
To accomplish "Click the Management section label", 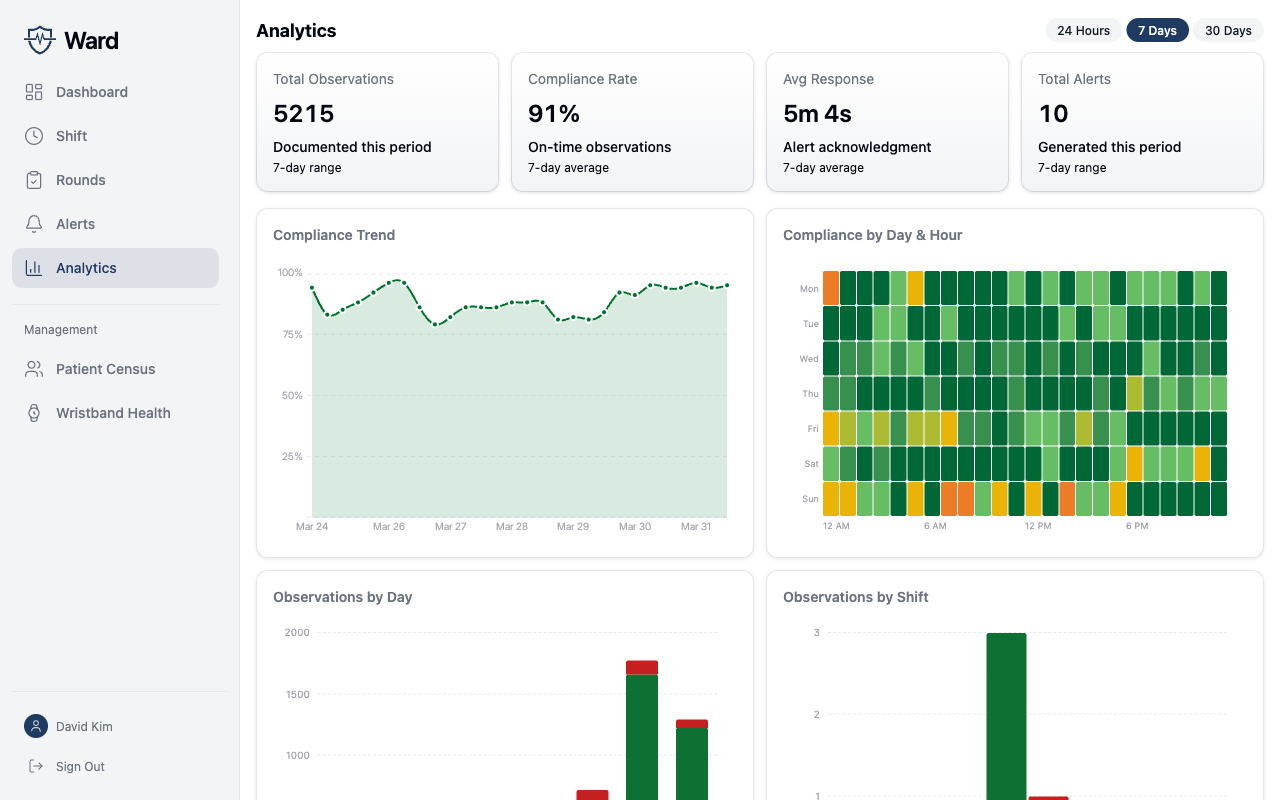I will click(x=61, y=330).
